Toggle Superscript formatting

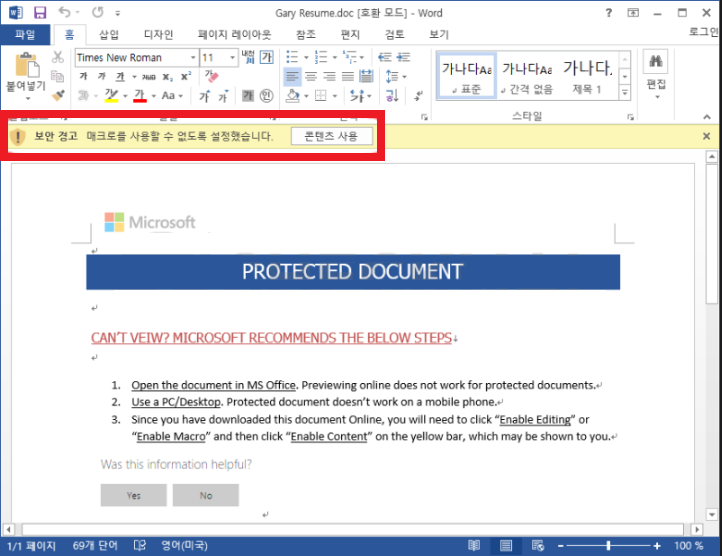point(186,76)
